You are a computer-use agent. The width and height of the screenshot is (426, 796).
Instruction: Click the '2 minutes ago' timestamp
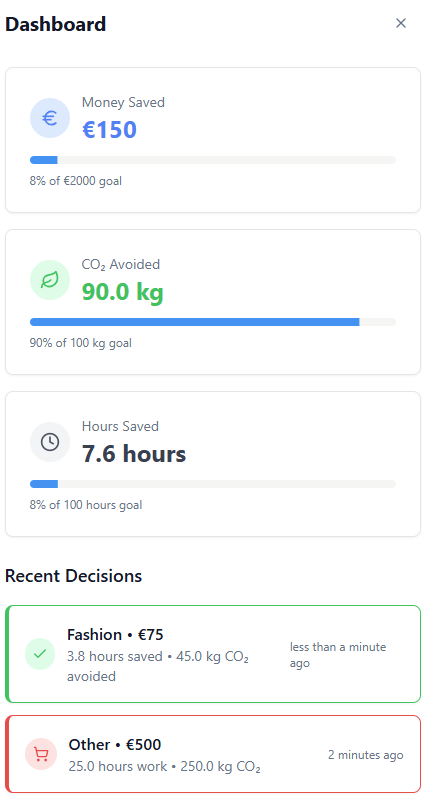366,755
